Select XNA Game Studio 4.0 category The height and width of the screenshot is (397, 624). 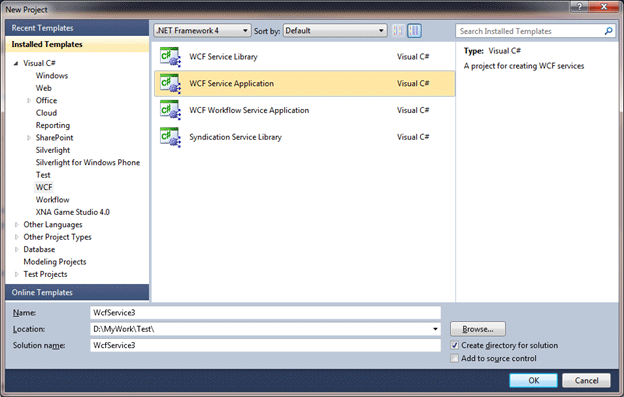pos(72,212)
